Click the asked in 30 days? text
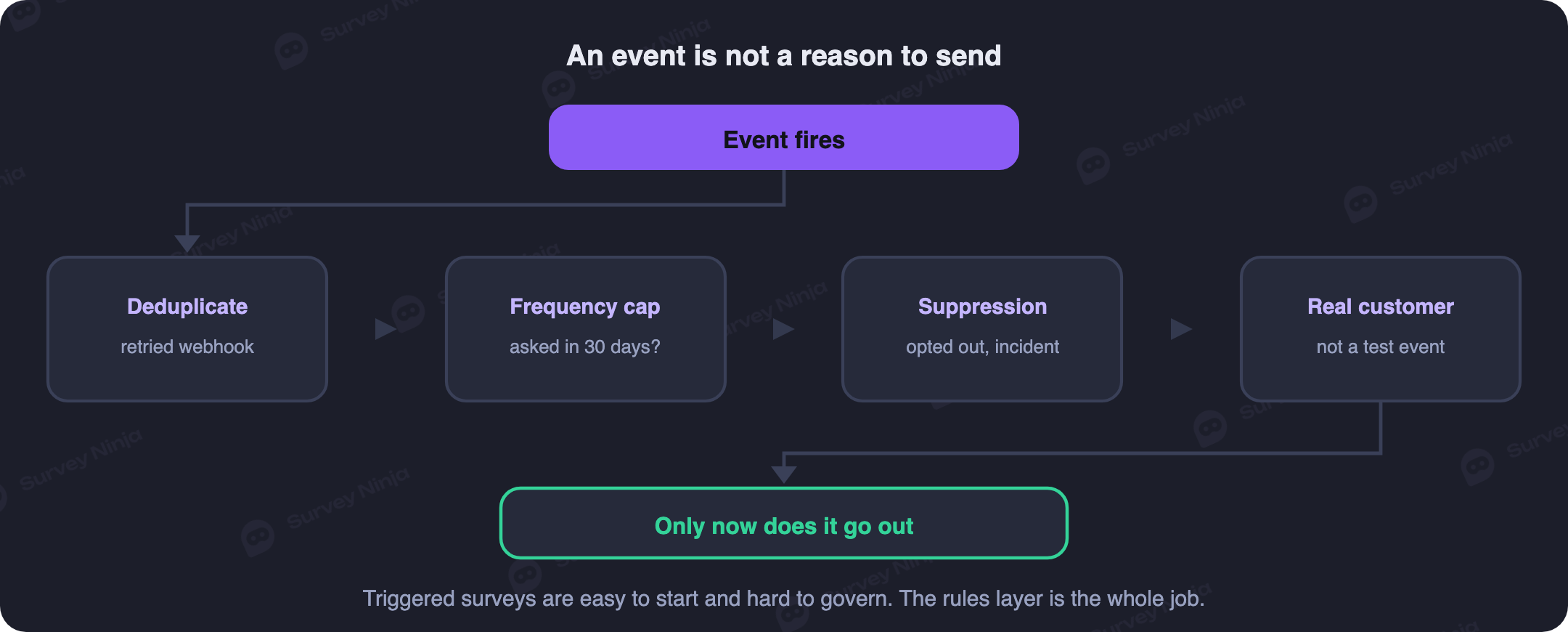This screenshot has width=1568, height=632. click(x=585, y=347)
